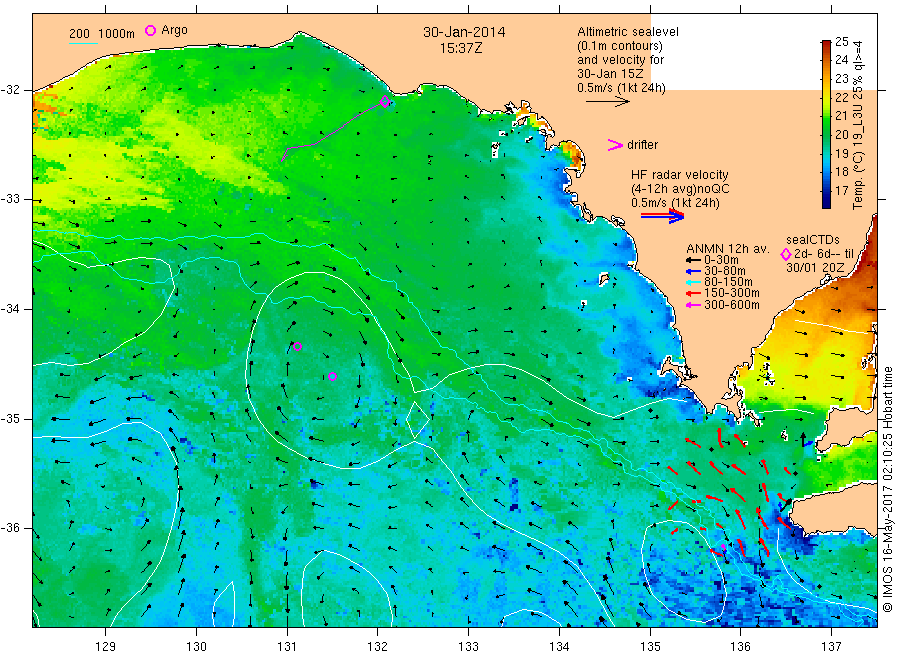Screen dimensions: 900x660
Task: Click the 'Argo' legend text
Action: tap(174, 30)
